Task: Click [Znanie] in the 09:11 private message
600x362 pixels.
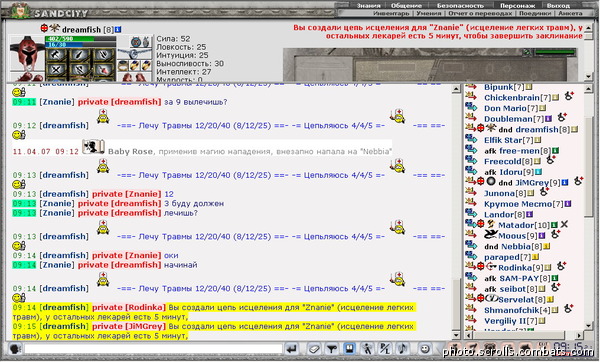Action: 57,102
